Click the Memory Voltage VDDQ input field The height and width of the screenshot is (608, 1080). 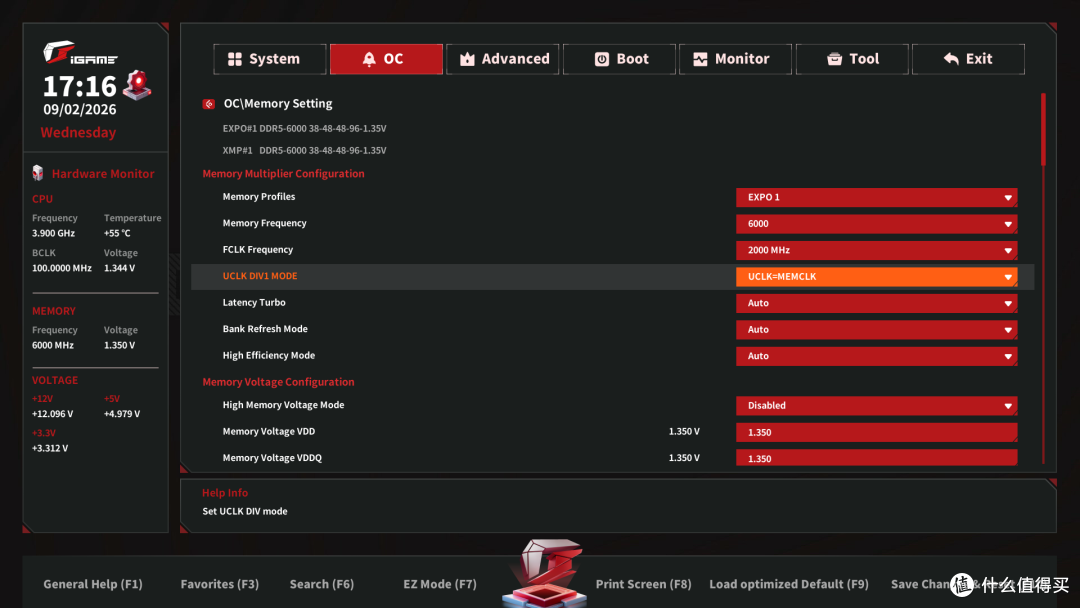(876, 458)
